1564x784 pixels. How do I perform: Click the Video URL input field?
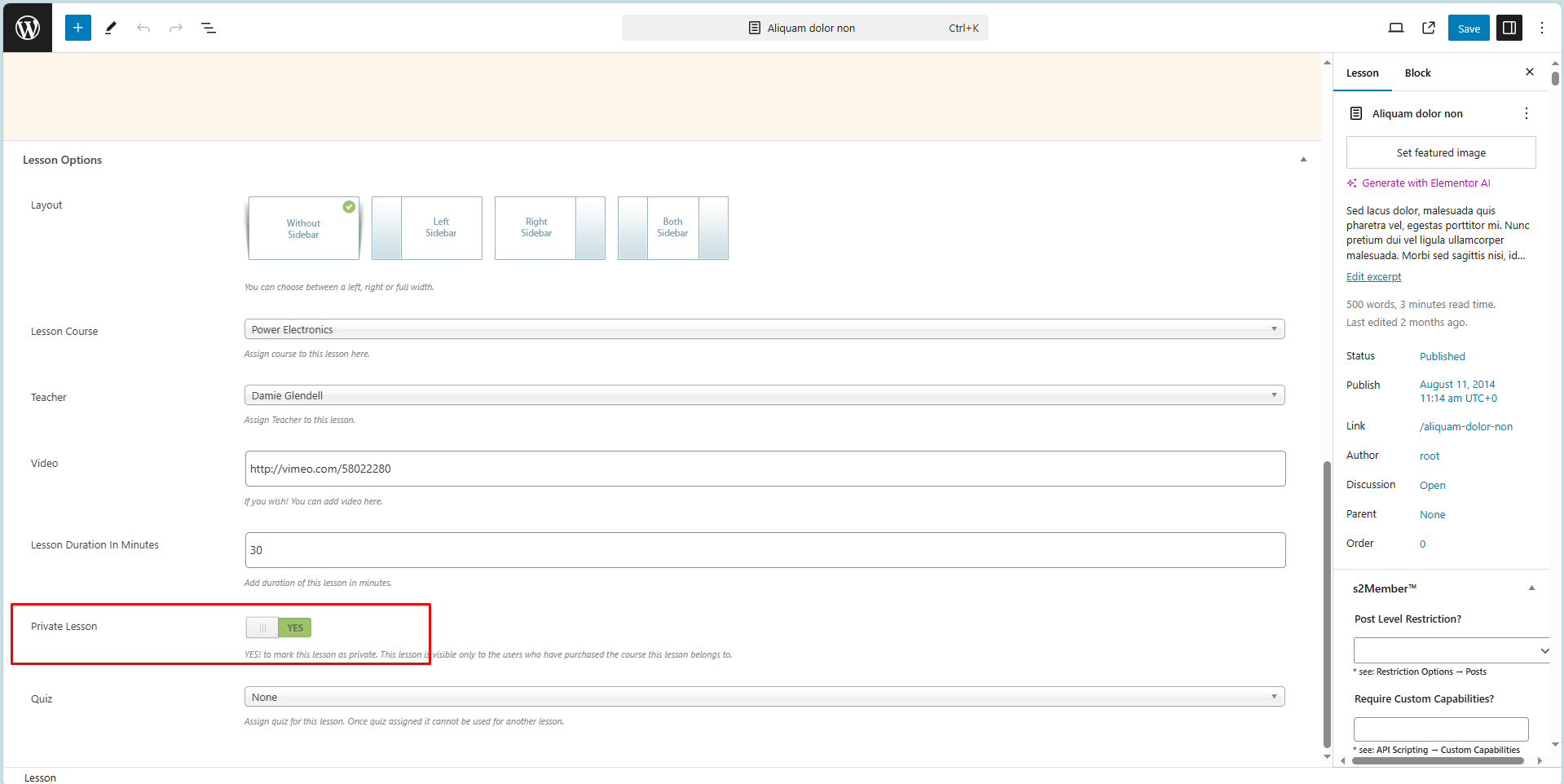[765, 469]
